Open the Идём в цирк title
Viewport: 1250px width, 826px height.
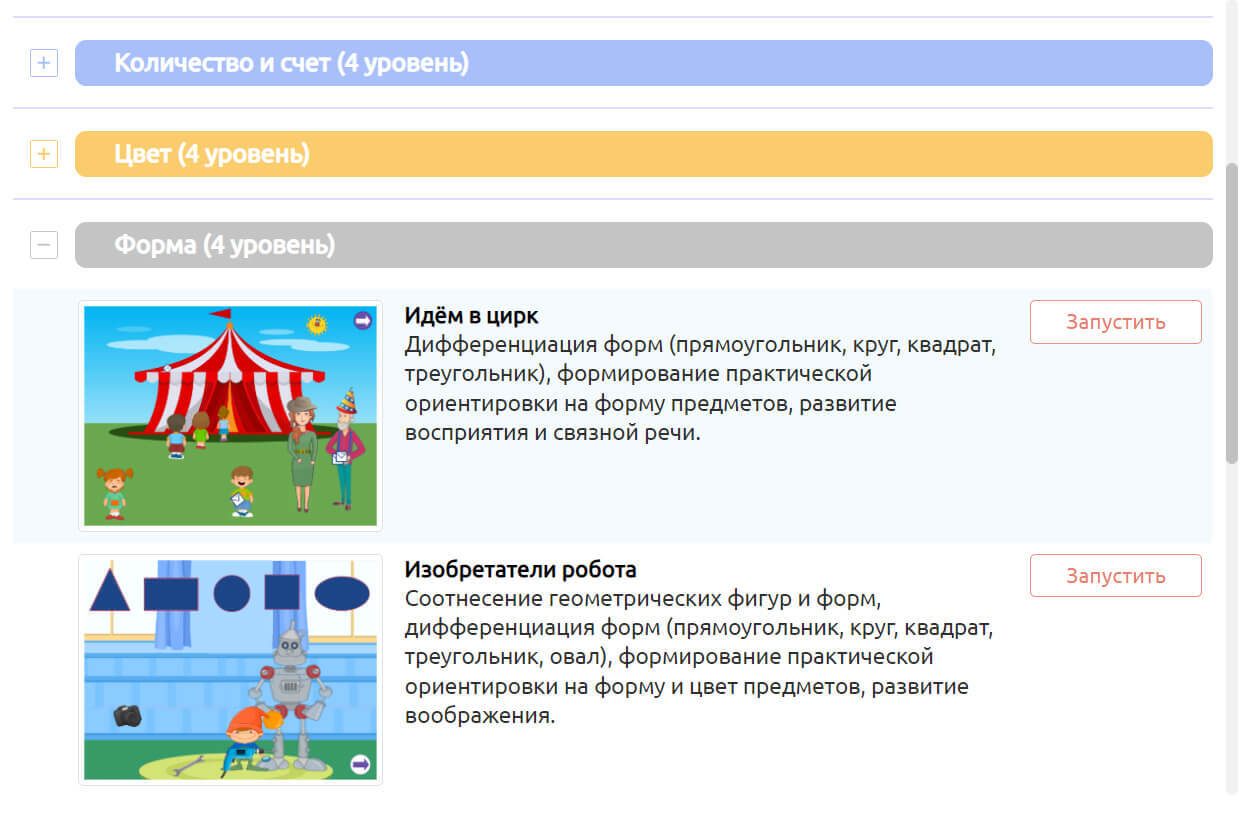471,316
